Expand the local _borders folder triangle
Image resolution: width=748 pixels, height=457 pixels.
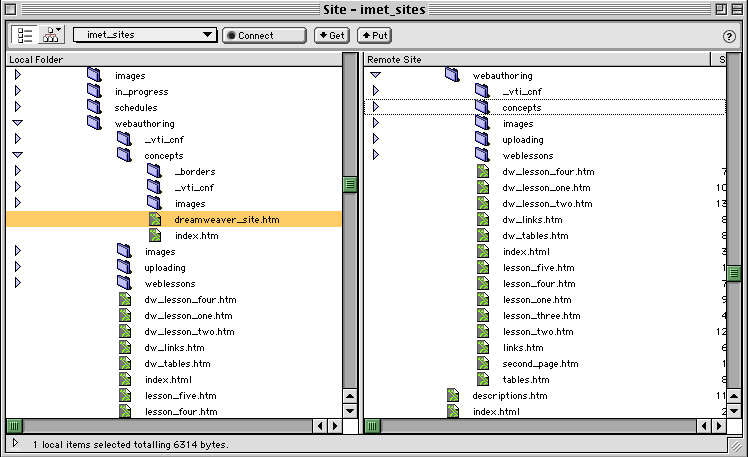click(18, 171)
